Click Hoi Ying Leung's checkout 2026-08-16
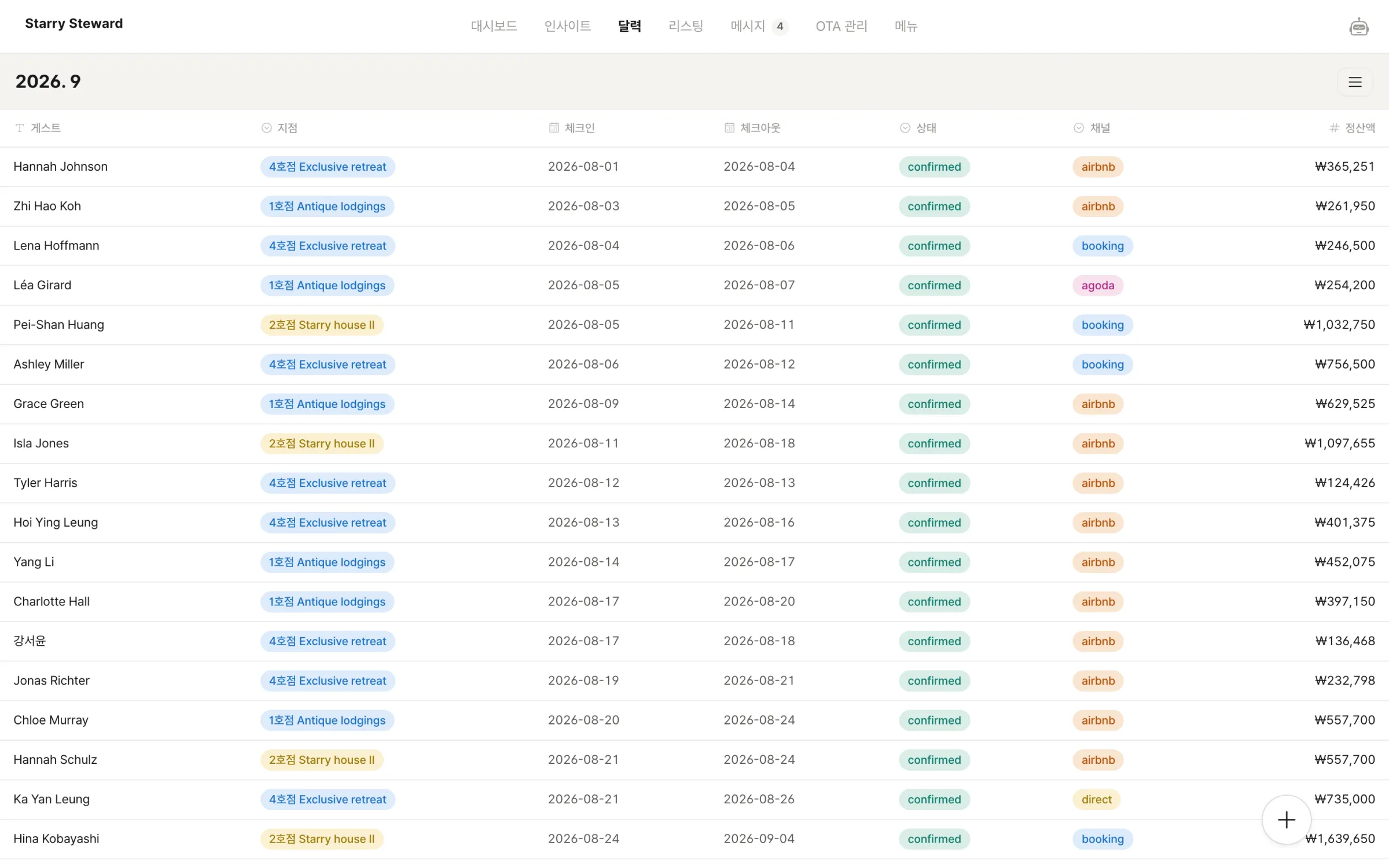 tap(759, 523)
